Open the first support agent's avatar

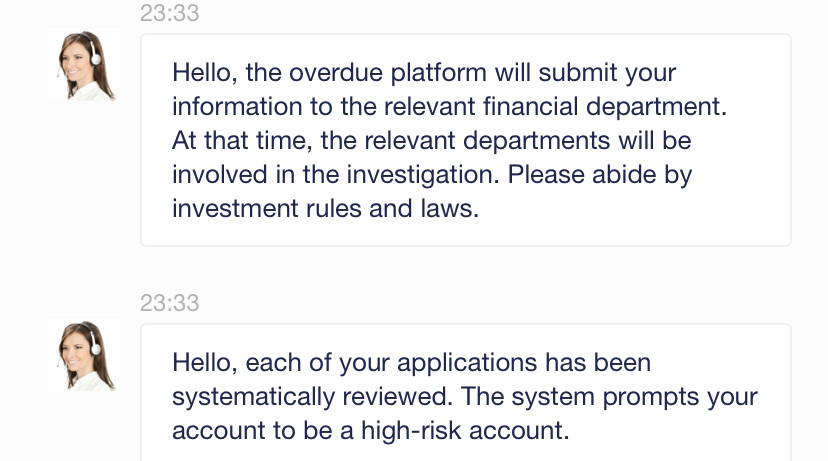[x=83, y=65]
